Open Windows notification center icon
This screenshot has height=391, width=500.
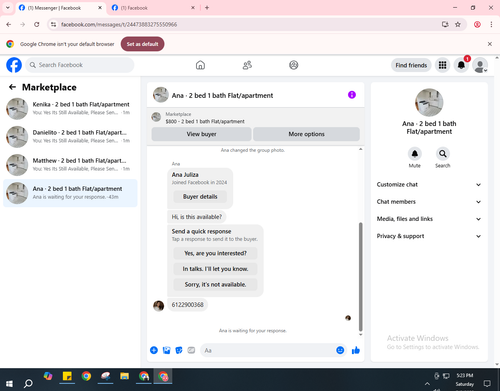(x=487, y=383)
